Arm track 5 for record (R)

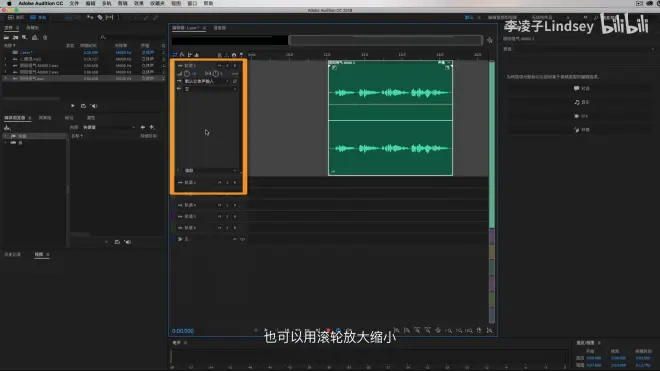(235, 216)
